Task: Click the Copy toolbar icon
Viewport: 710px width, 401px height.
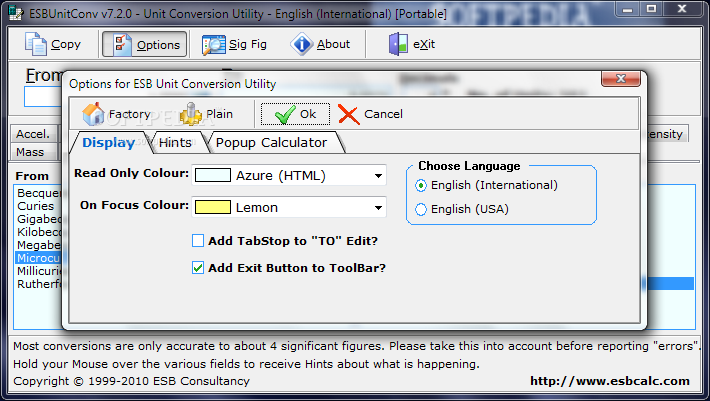Action: tap(35, 44)
